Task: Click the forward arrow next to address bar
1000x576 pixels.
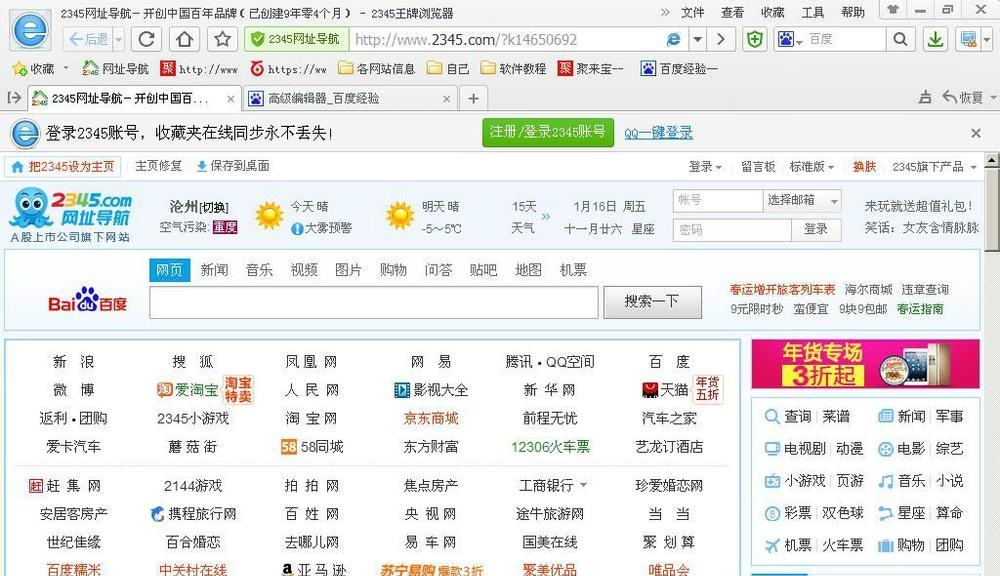Action: [721, 40]
